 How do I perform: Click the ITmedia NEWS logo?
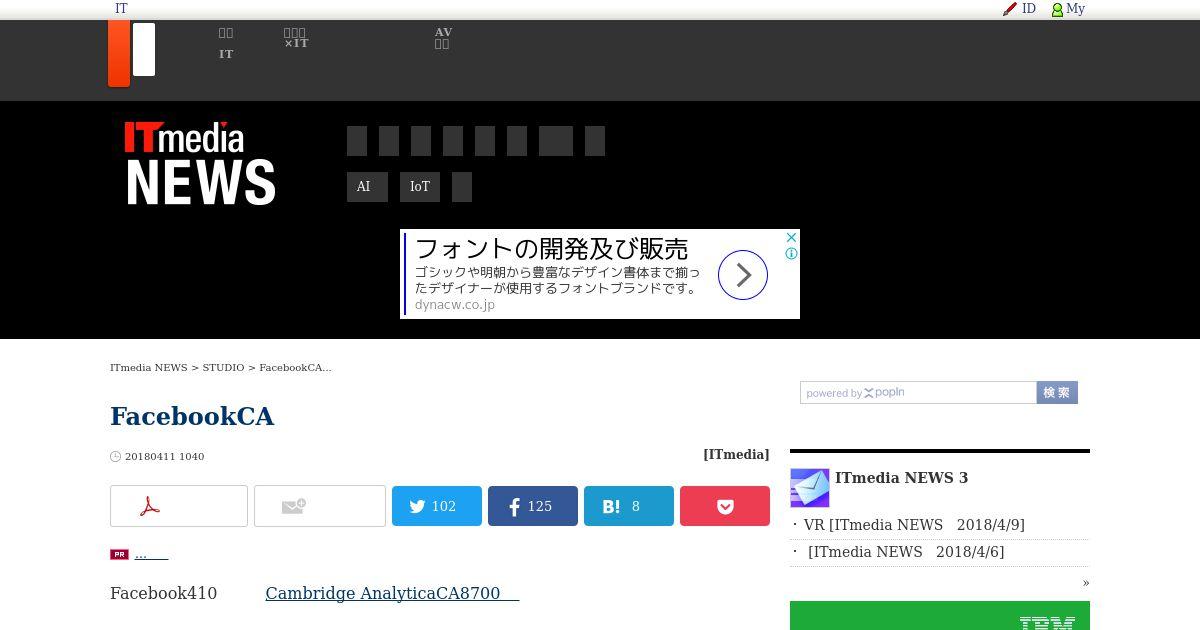[200, 163]
